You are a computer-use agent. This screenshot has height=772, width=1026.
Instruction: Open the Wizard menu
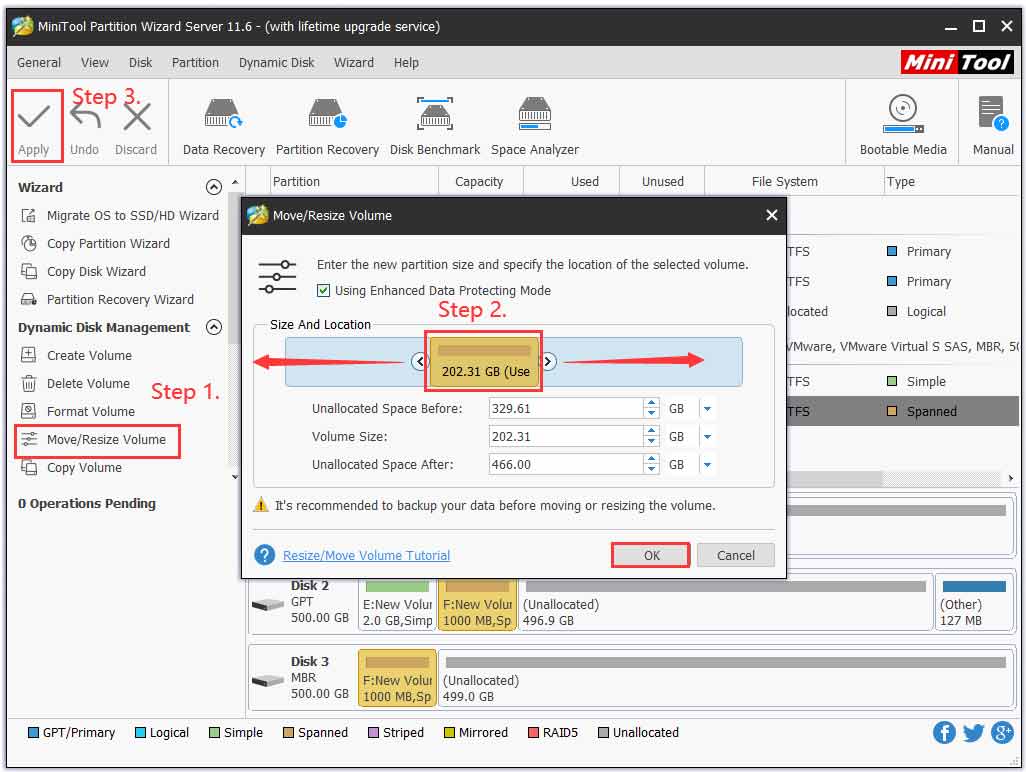pyautogui.click(x=354, y=63)
